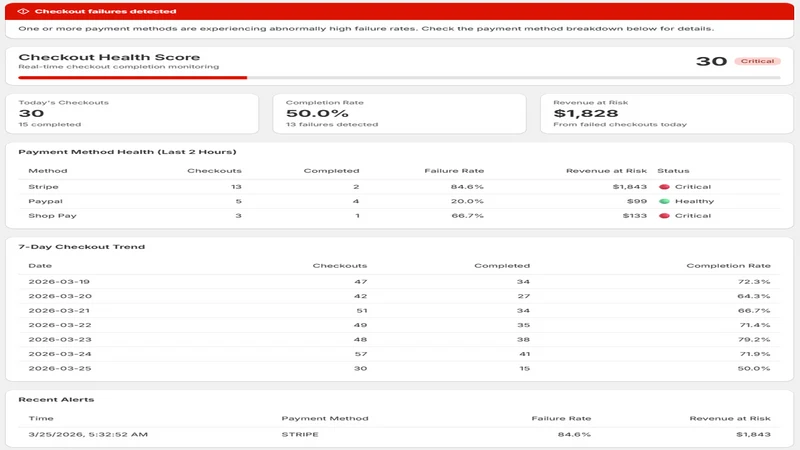Click the Completion Rate value 50.0%
The image size is (800, 450).
point(317,113)
